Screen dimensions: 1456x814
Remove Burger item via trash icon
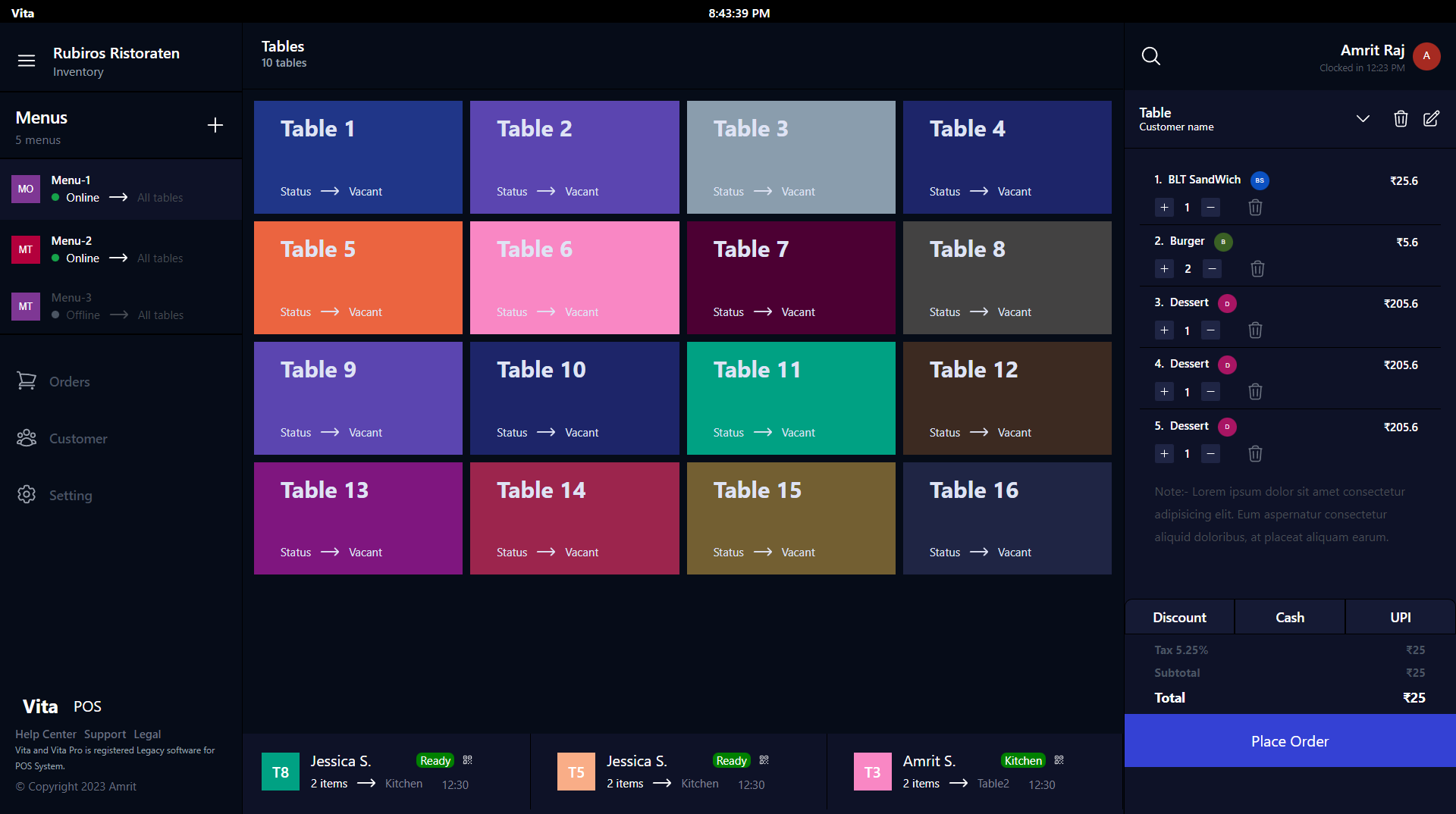tap(1257, 269)
